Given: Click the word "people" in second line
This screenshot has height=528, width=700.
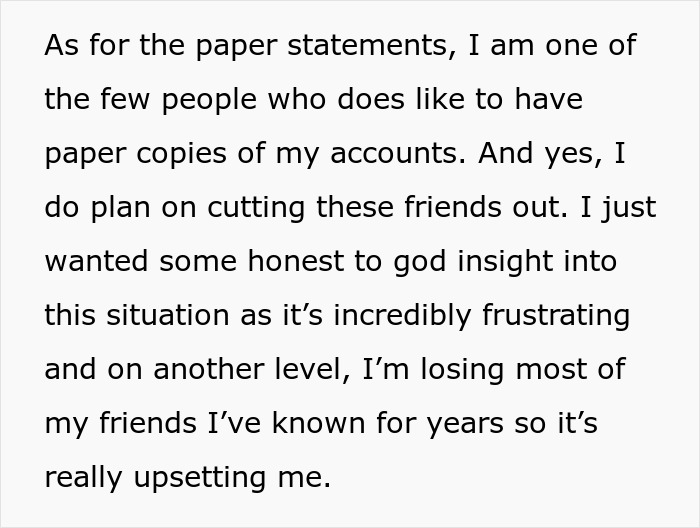Looking at the screenshot, I should [x=209, y=100].
